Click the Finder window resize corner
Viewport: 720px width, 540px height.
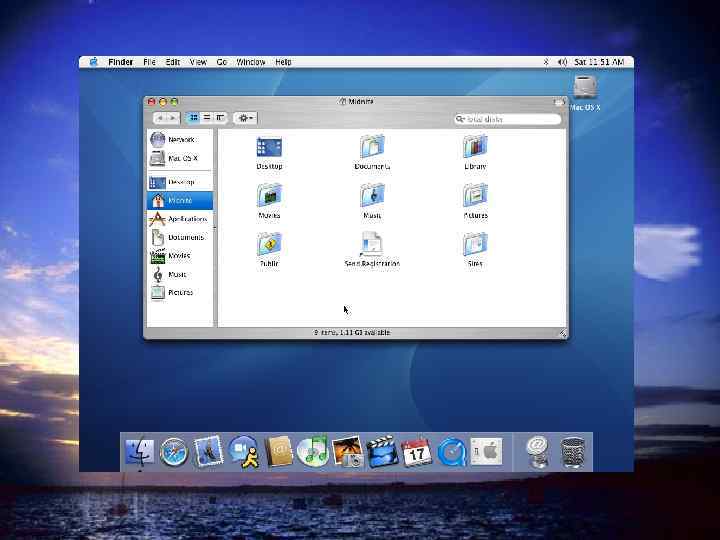563,334
